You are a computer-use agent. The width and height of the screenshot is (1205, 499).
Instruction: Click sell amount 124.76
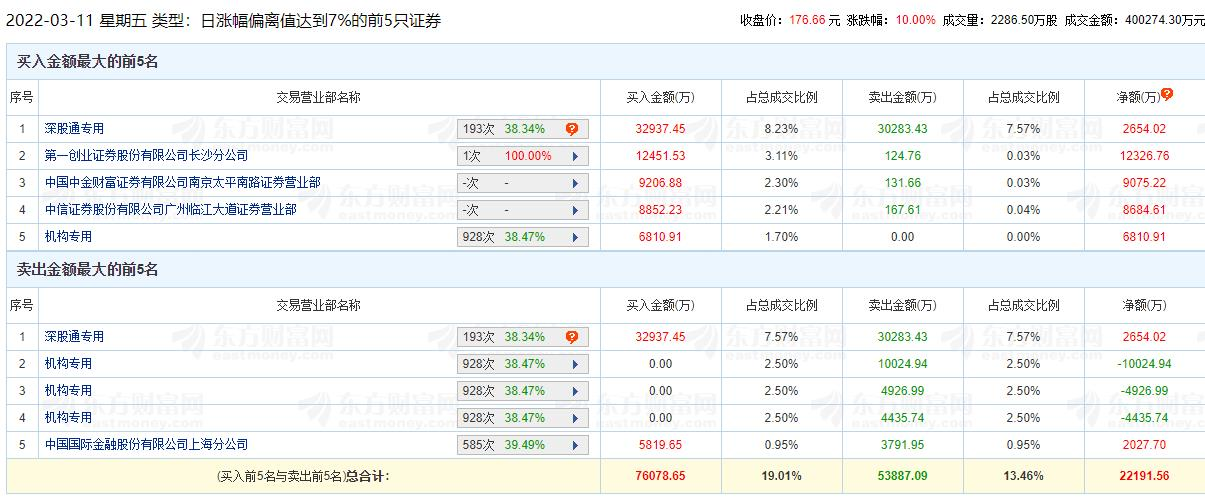point(902,156)
